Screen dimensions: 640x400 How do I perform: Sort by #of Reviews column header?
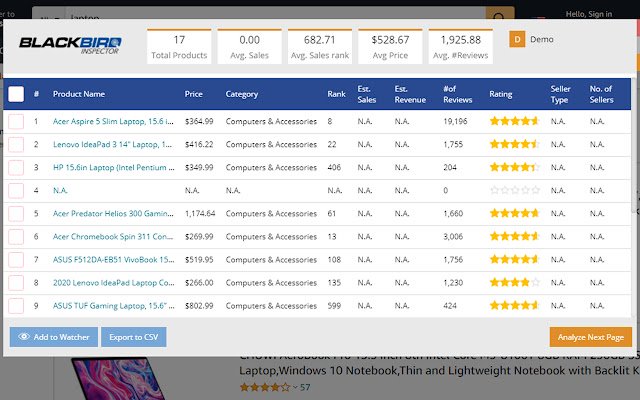tap(458, 94)
